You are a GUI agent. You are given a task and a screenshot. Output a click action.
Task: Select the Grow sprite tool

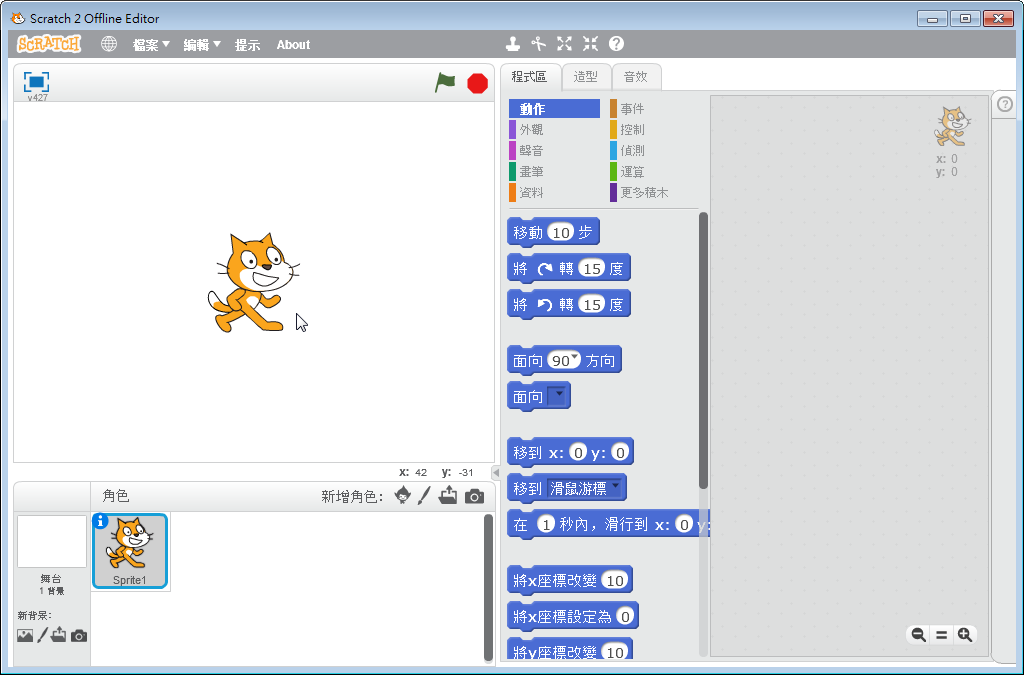point(564,44)
